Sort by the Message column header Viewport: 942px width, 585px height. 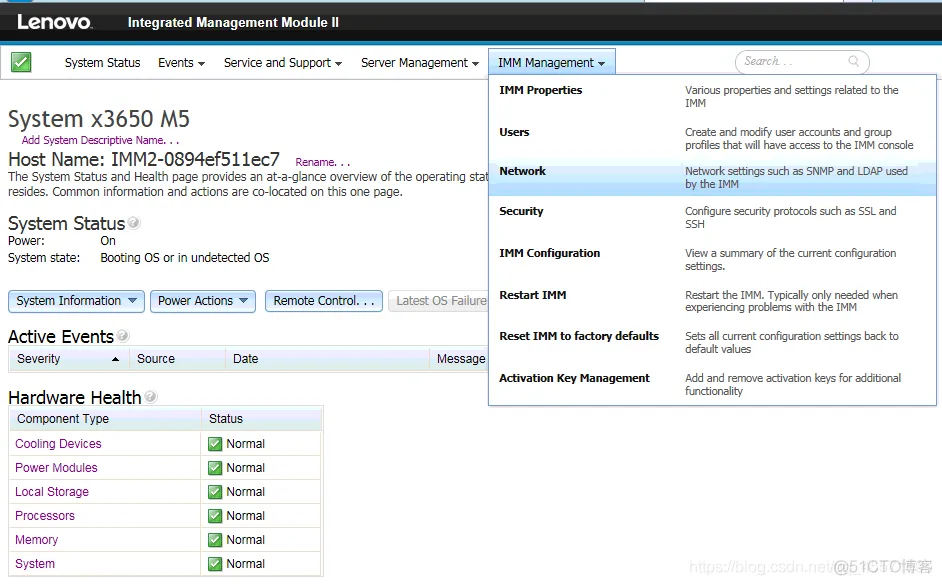[x=460, y=359]
